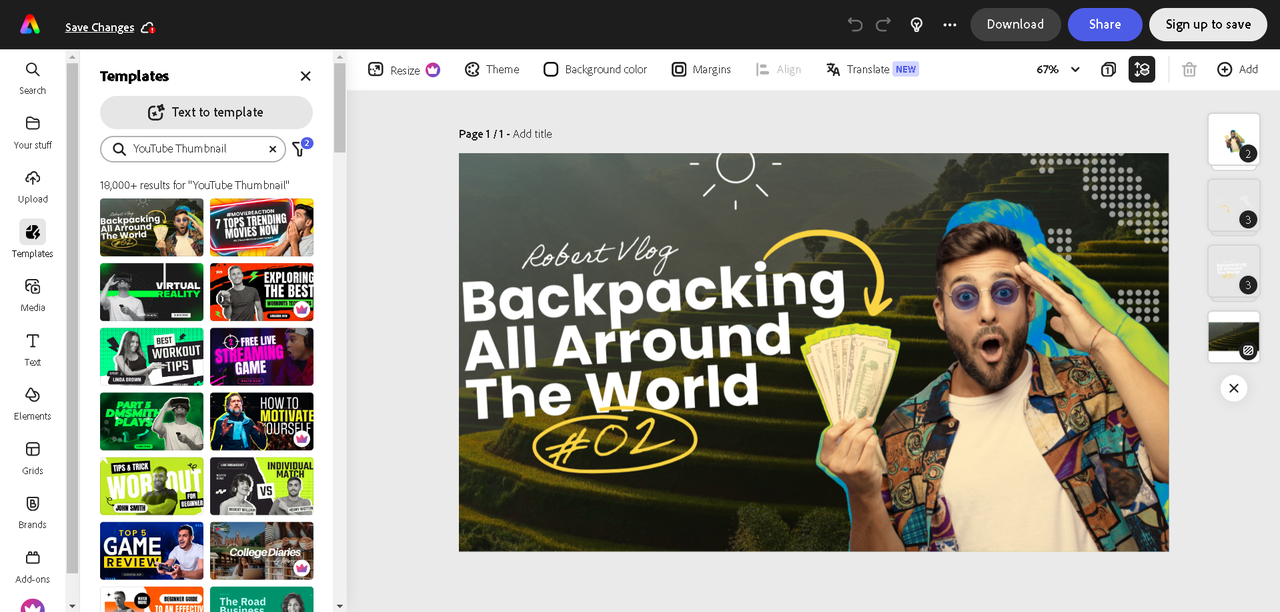Open the Search panel in sidebar
The height and width of the screenshot is (612, 1280).
tap(32, 77)
